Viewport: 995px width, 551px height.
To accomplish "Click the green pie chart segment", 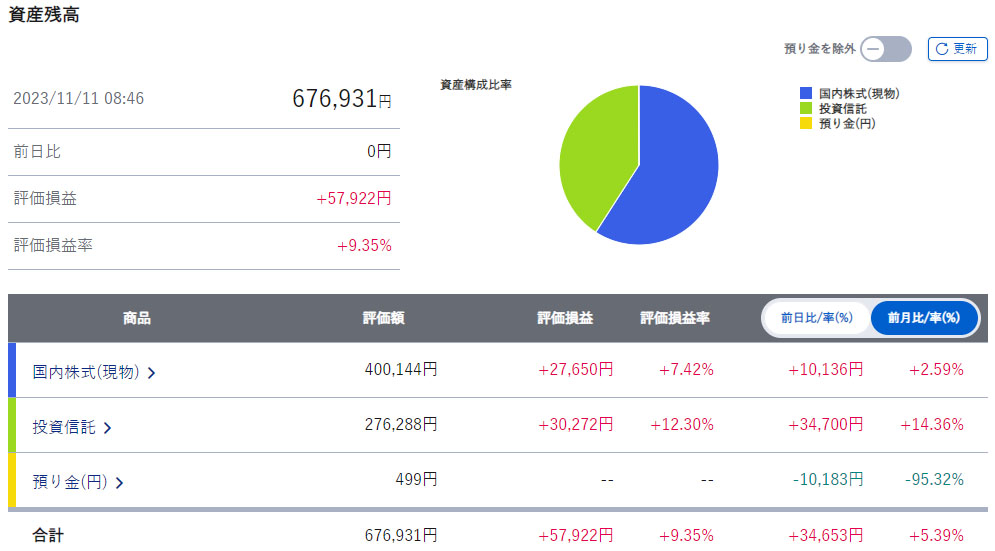I will click(x=590, y=150).
